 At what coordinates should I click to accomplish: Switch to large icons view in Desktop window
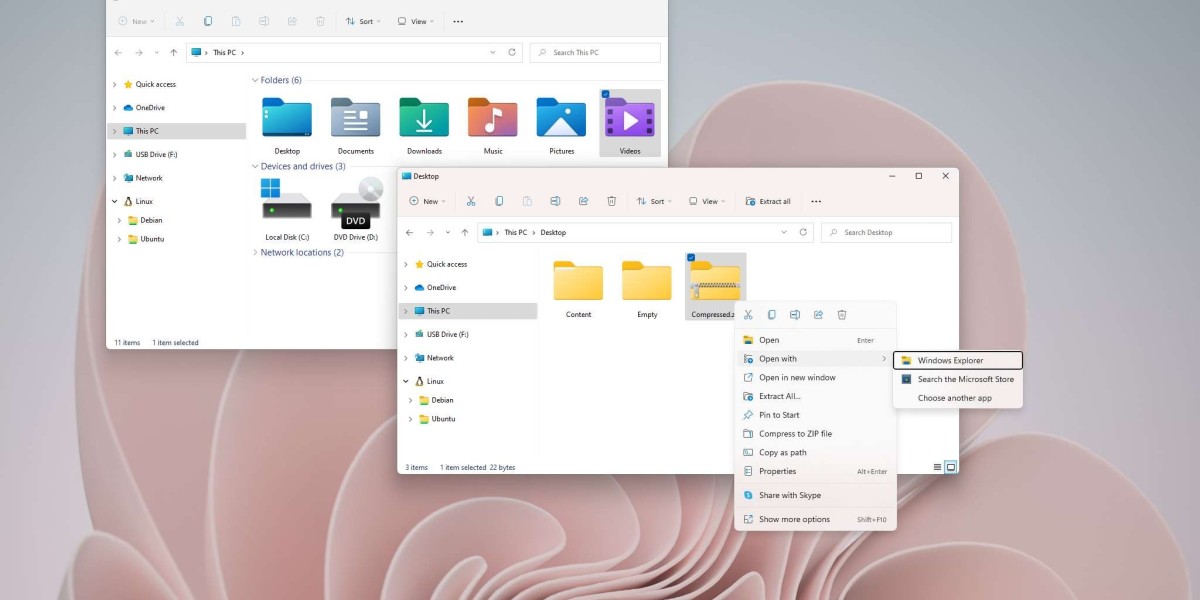pos(951,467)
